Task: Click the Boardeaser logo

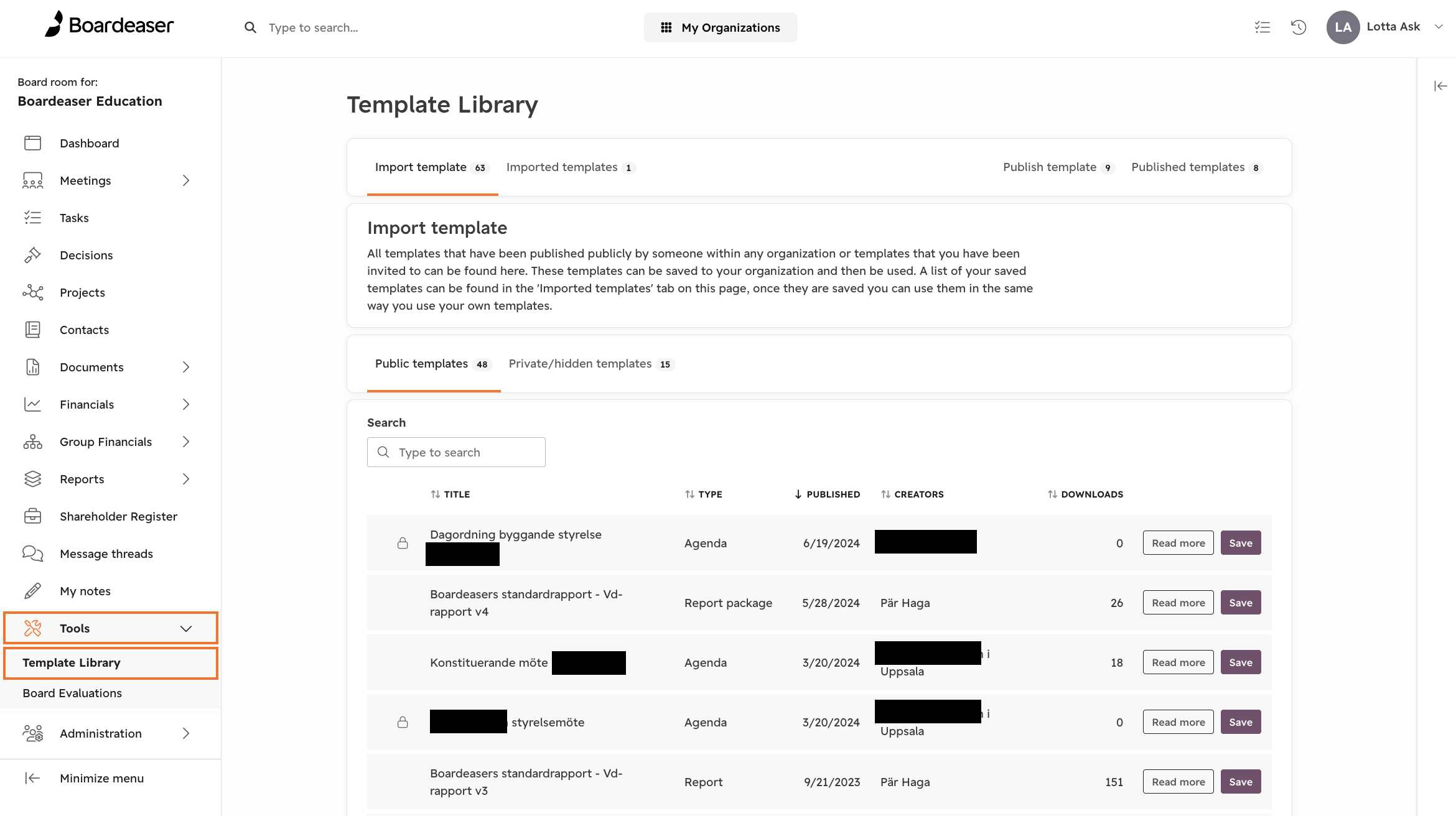Action: point(110,25)
